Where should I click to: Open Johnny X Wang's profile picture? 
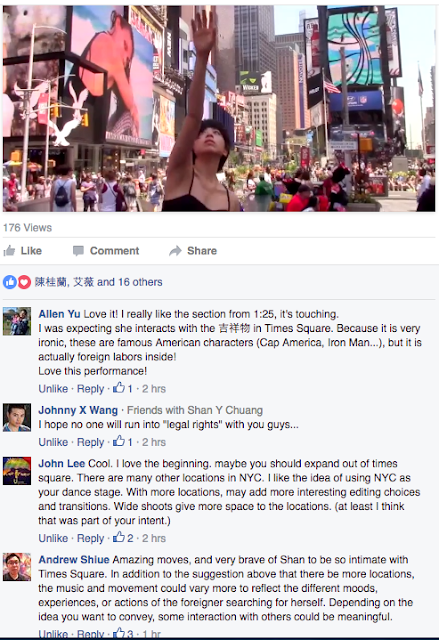tap(17, 418)
